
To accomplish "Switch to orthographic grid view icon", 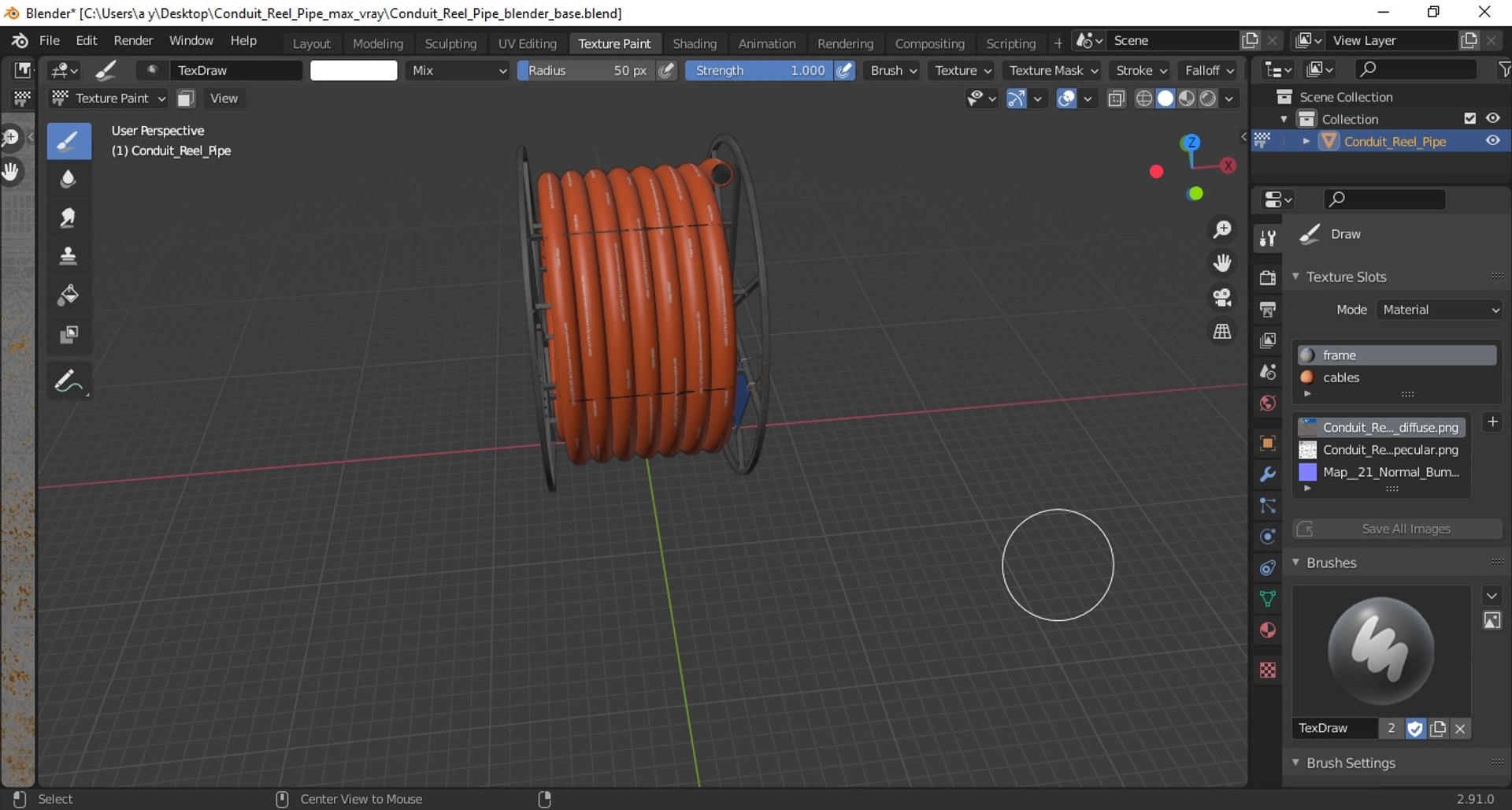I will 1221,332.
